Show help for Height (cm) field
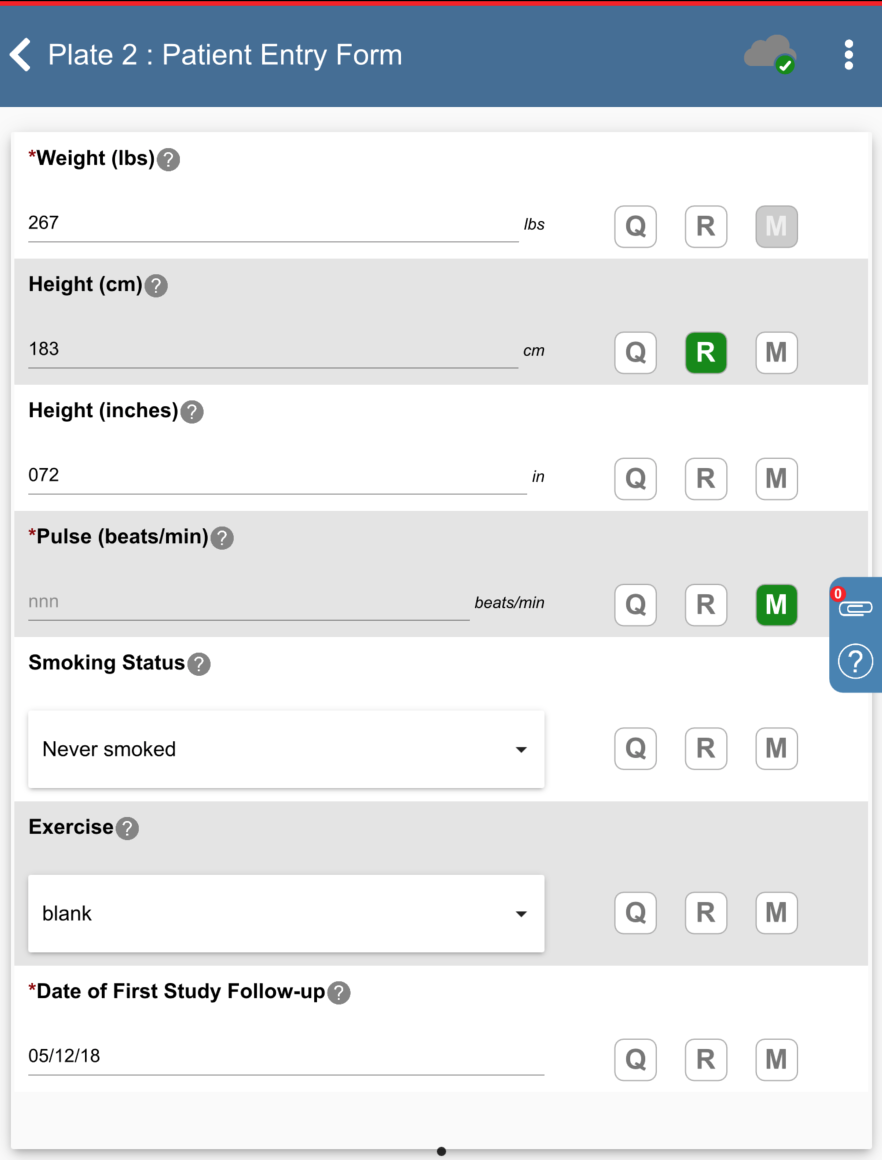The width and height of the screenshot is (882, 1160). click(x=156, y=286)
